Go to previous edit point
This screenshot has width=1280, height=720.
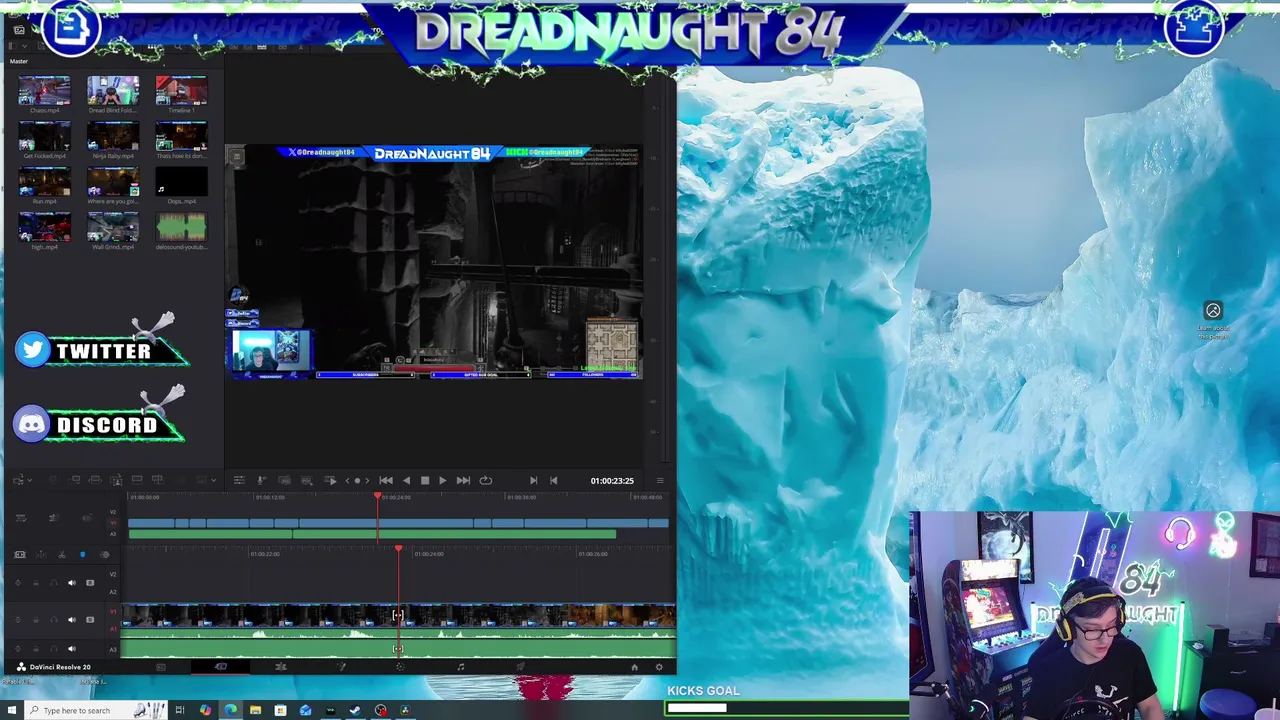coord(553,480)
